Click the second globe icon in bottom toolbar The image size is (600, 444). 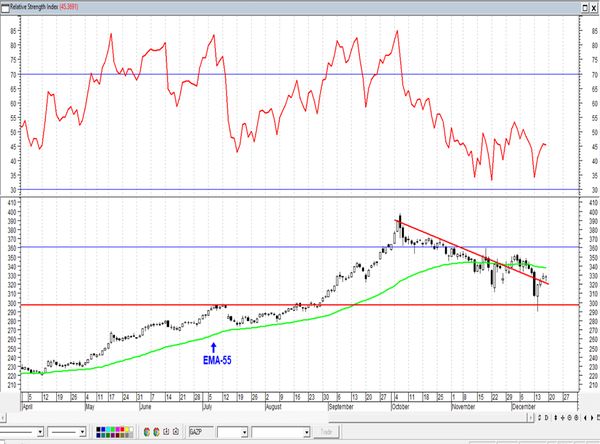[x=156, y=432]
